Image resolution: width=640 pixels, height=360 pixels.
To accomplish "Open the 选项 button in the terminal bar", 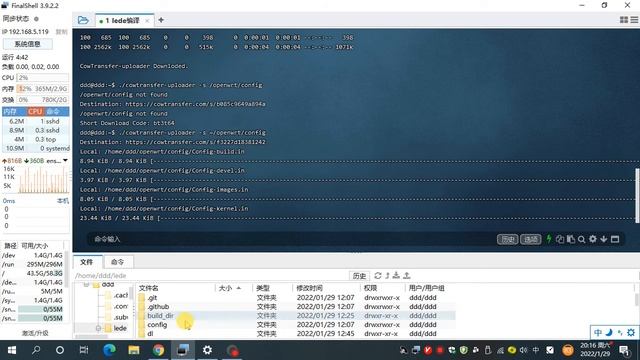I will pyautogui.click(x=531, y=239).
